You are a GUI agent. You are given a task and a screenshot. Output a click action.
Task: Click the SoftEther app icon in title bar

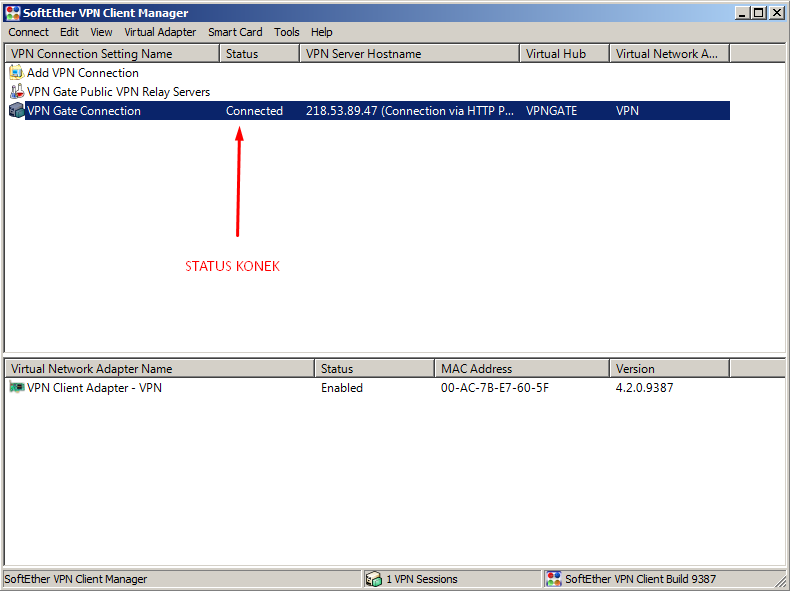coord(13,13)
